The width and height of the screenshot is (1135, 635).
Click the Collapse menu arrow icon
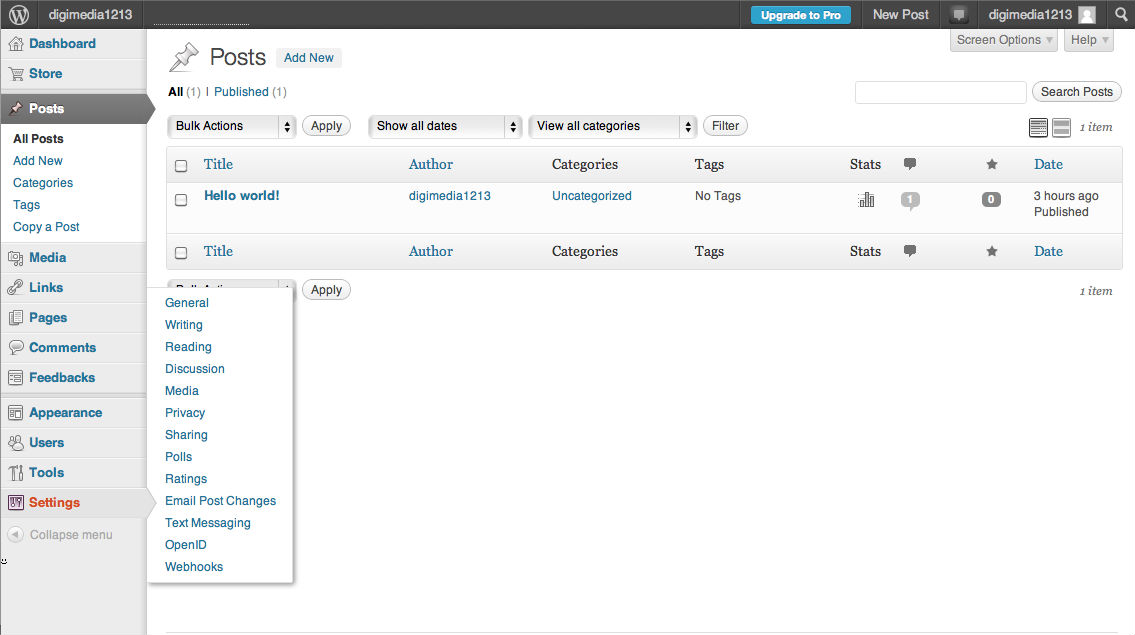point(15,534)
